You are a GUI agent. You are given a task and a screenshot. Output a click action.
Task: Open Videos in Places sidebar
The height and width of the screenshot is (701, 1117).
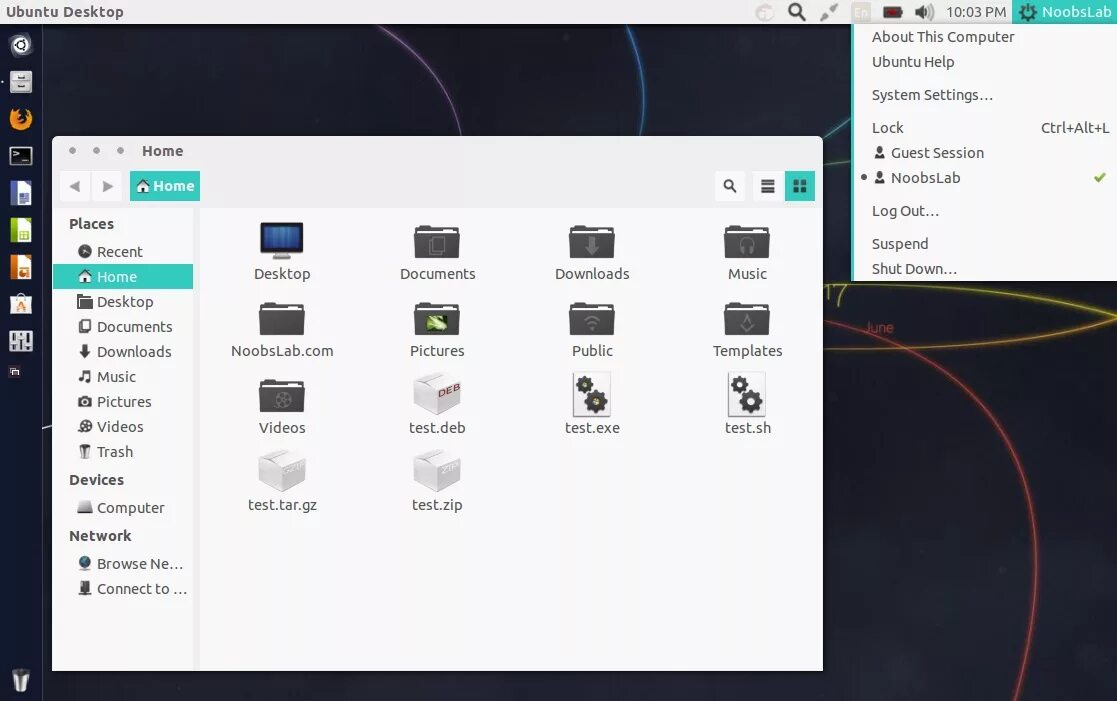point(123,426)
